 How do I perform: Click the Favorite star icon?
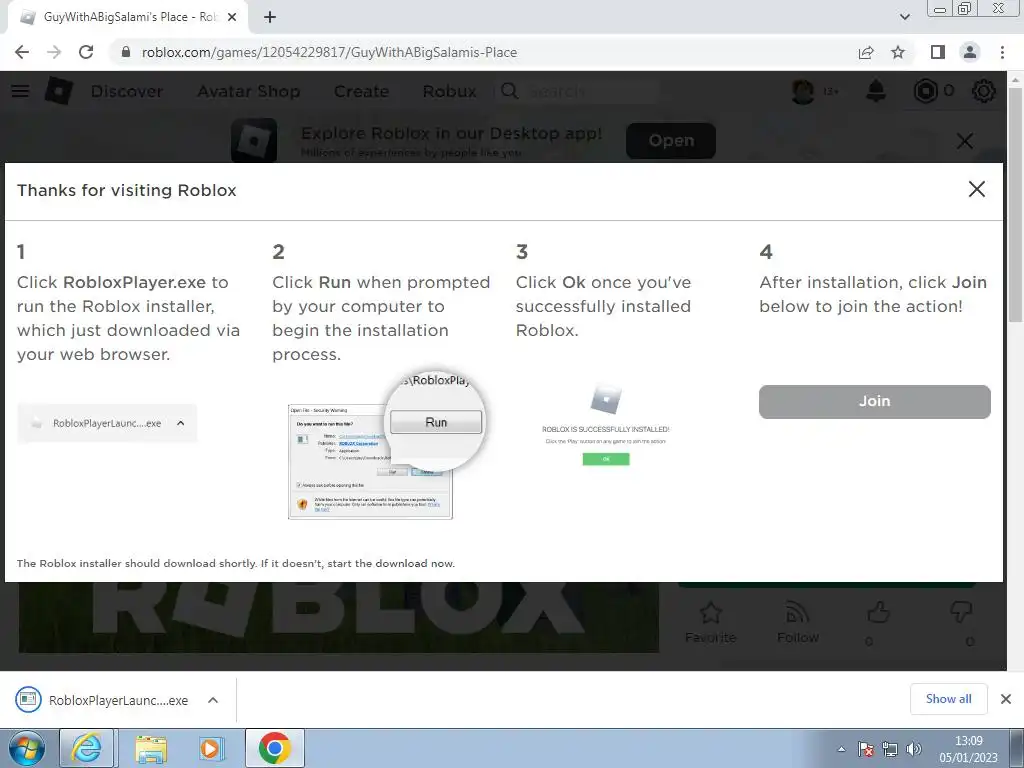711,613
